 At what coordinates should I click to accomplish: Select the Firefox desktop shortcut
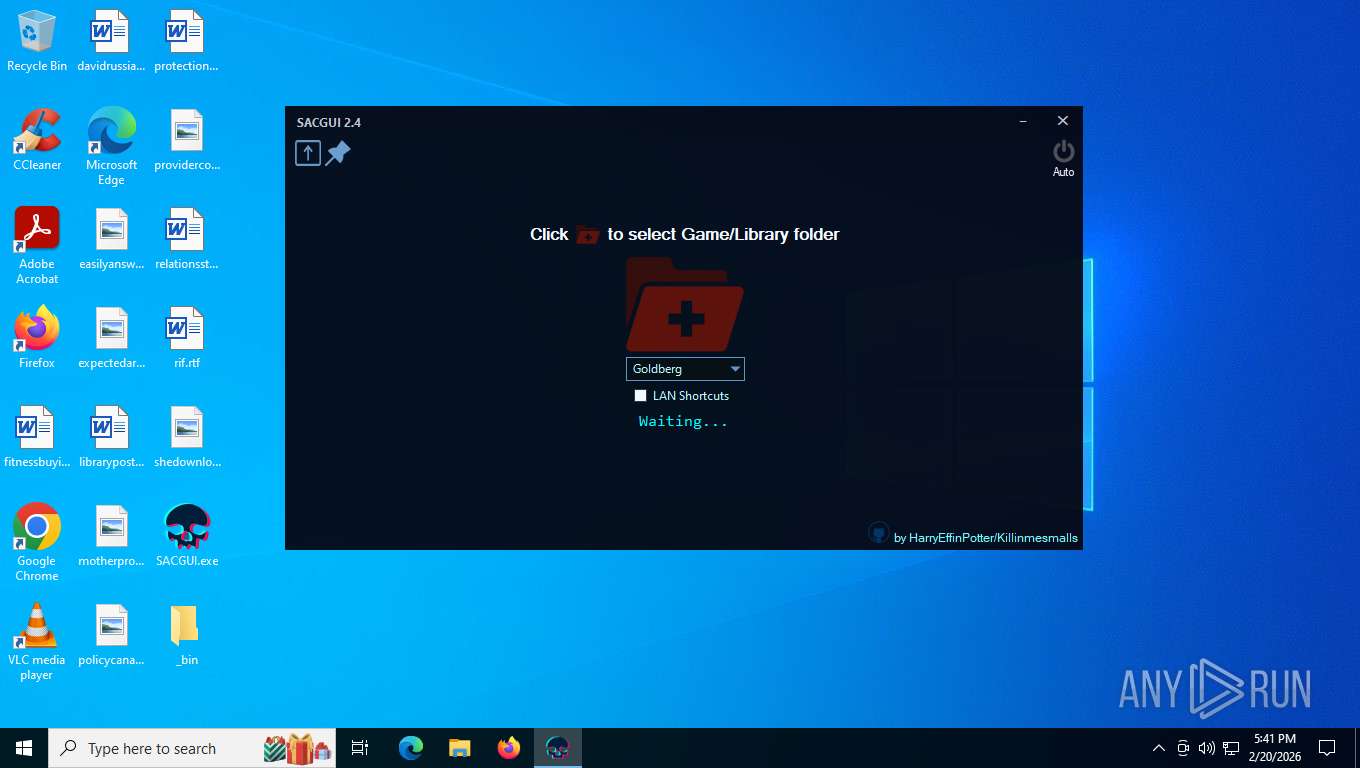pyautogui.click(x=37, y=338)
